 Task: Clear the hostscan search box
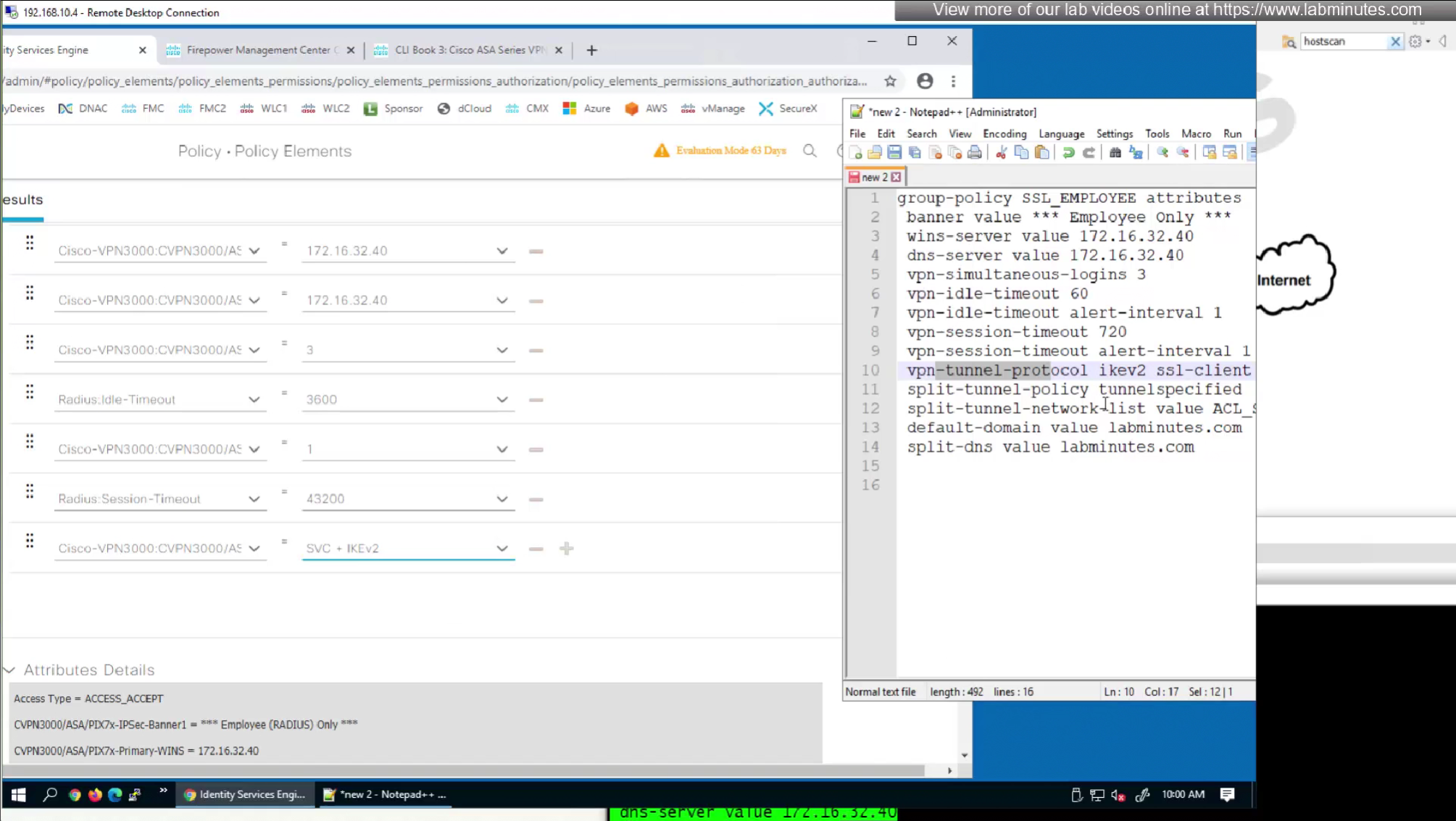[x=1394, y=41]
